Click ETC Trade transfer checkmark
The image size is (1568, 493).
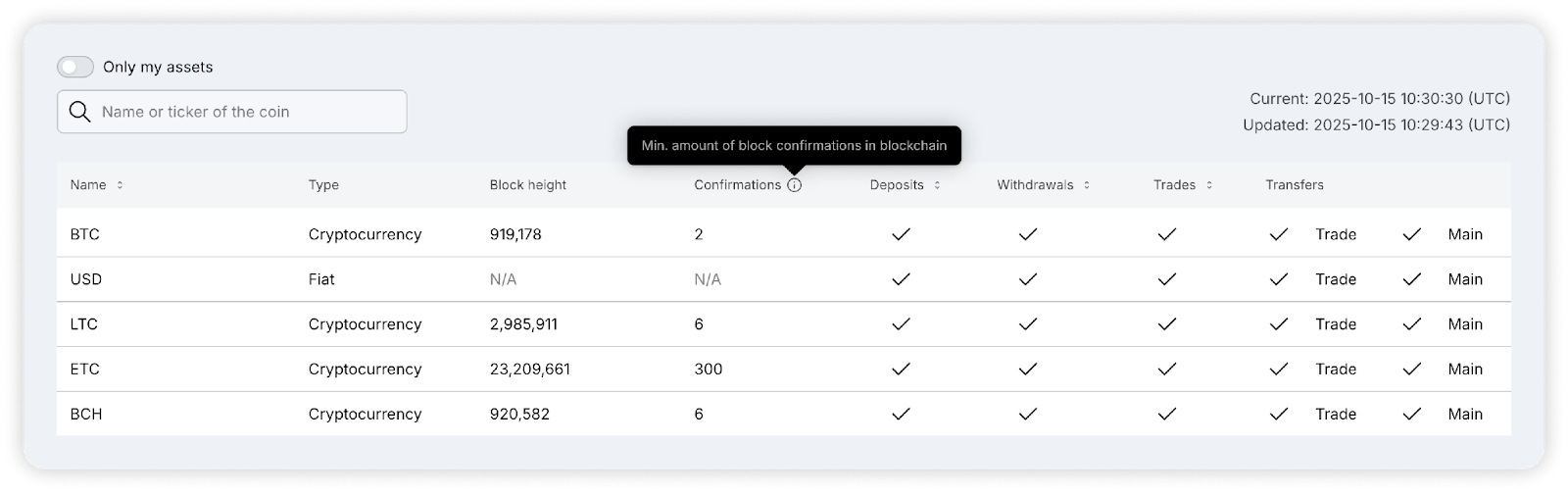pyautogui.click(x=1278, y=370)
